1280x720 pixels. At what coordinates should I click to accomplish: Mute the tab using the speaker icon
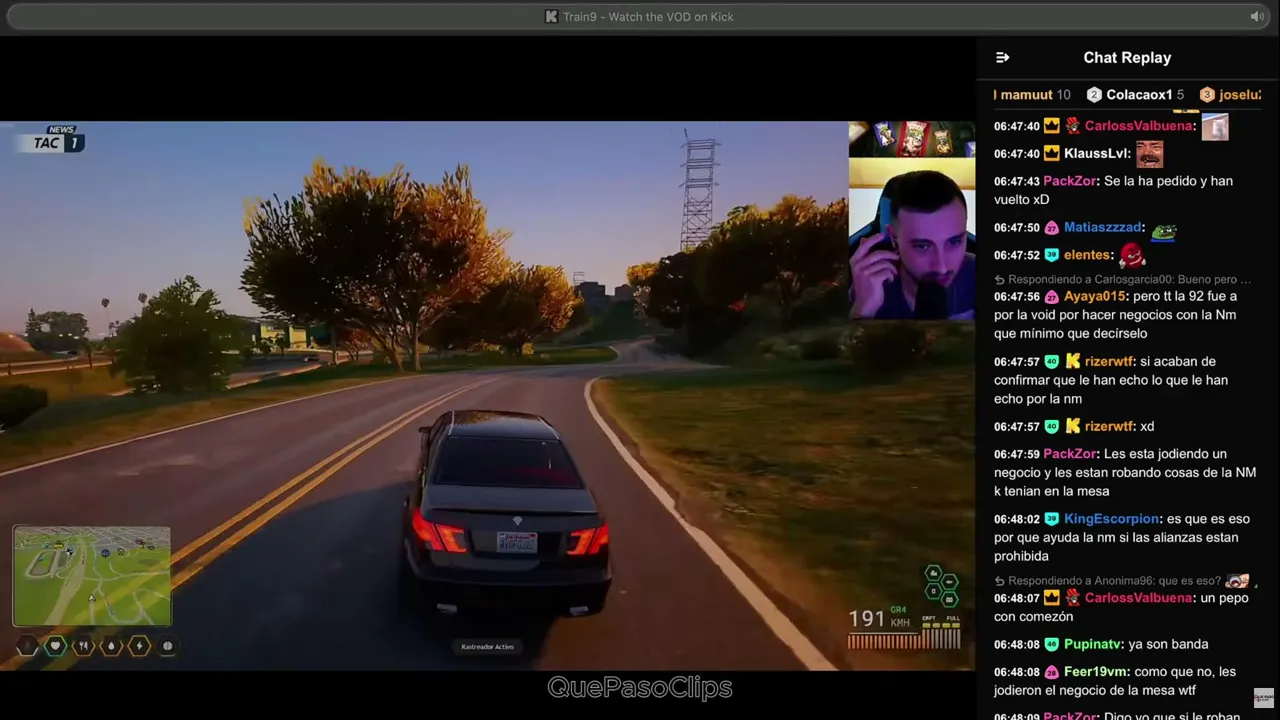pyautogui.click(x=1257, y=16)
